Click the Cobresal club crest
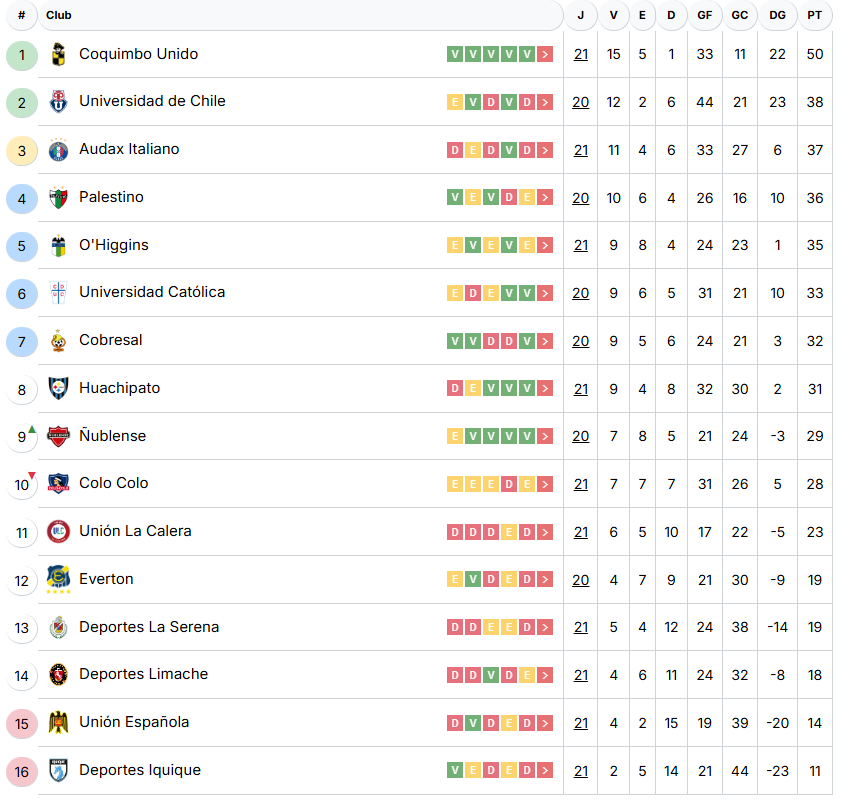Viewport: 841px width, 799px height. coord(58,340)
